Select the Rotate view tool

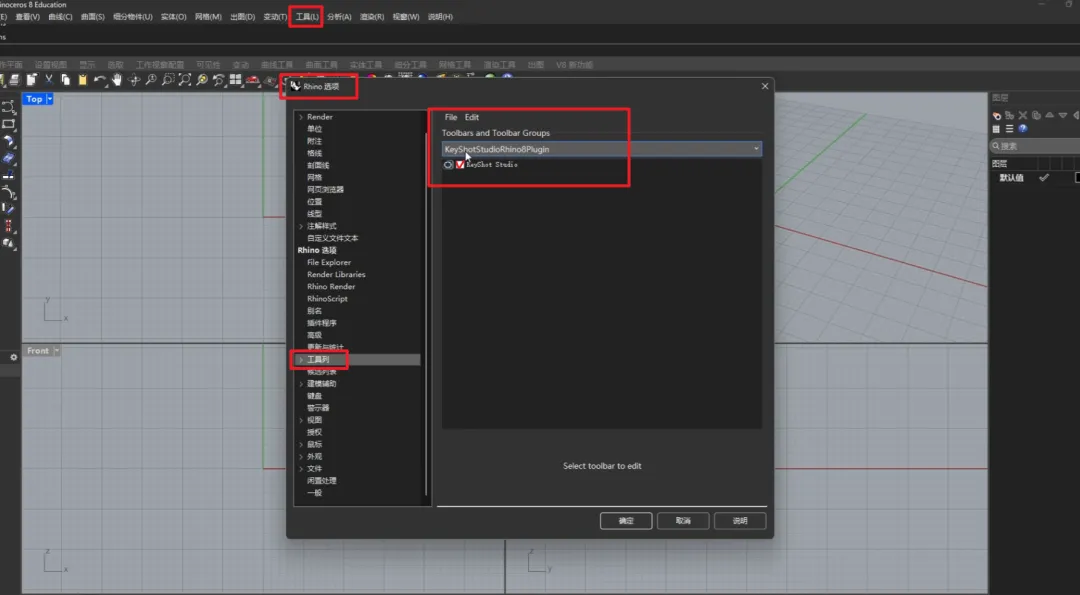134,80
